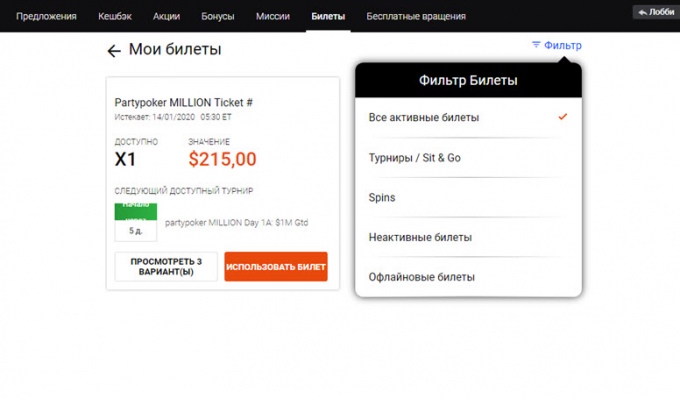Click the Использовать билет button
This screenshot has height=399, width=680.
pyautogui.click(x=276, y=267)
